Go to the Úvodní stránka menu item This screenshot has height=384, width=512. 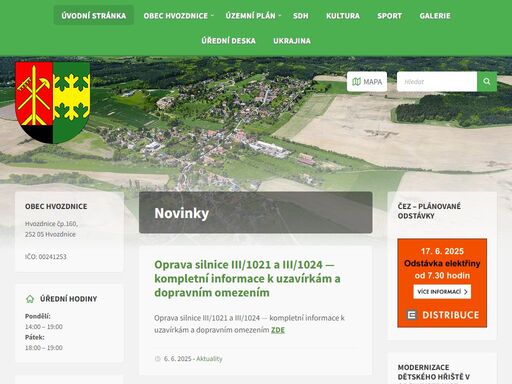94,16
